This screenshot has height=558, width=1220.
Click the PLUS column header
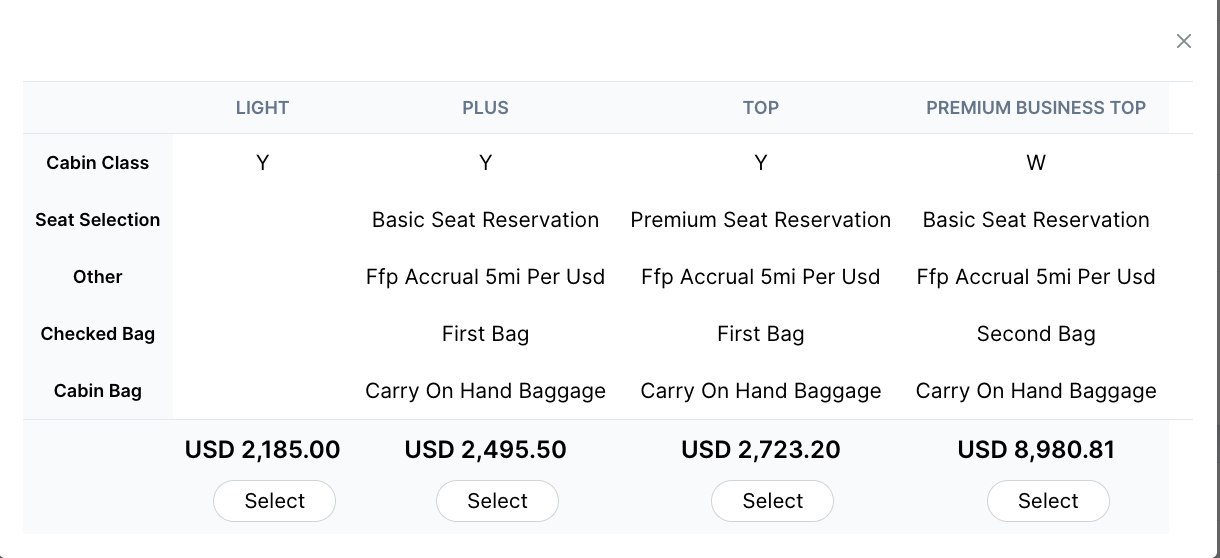pyautogui.click(x=485, y=108)
